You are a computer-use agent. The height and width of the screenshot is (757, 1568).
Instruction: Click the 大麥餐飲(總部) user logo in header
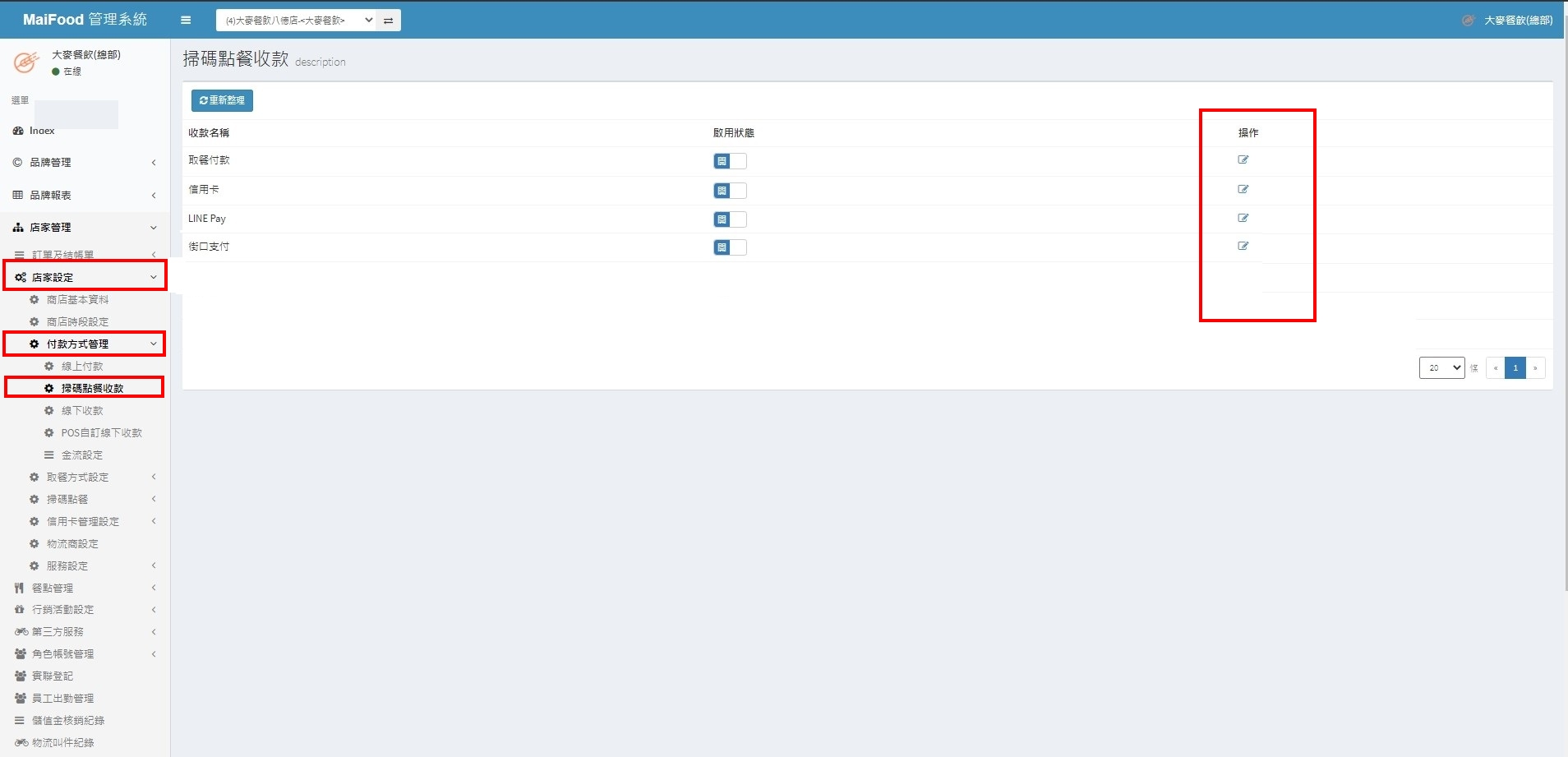1468,21
